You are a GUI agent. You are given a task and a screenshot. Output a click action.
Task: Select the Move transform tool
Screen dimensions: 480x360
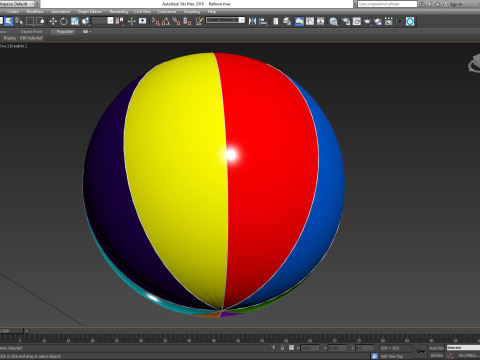[53, 21]
